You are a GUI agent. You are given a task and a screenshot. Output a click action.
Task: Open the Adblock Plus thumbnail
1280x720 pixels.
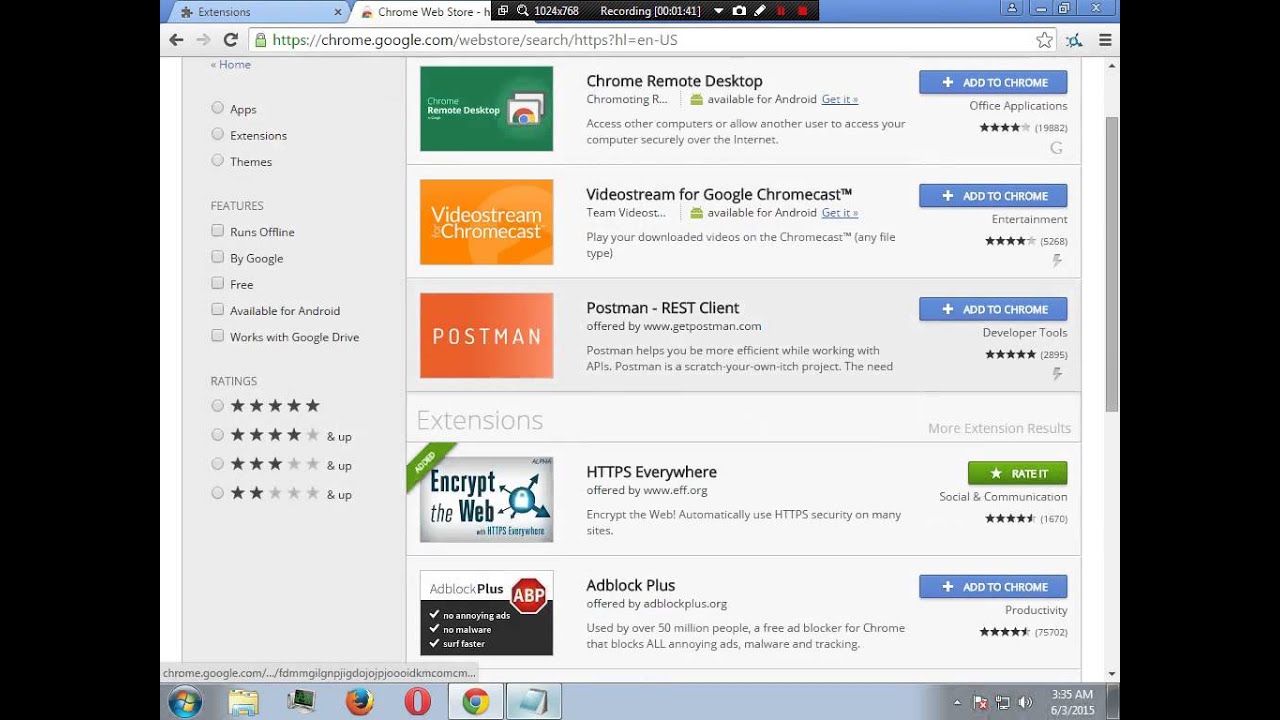click(486, 613)
